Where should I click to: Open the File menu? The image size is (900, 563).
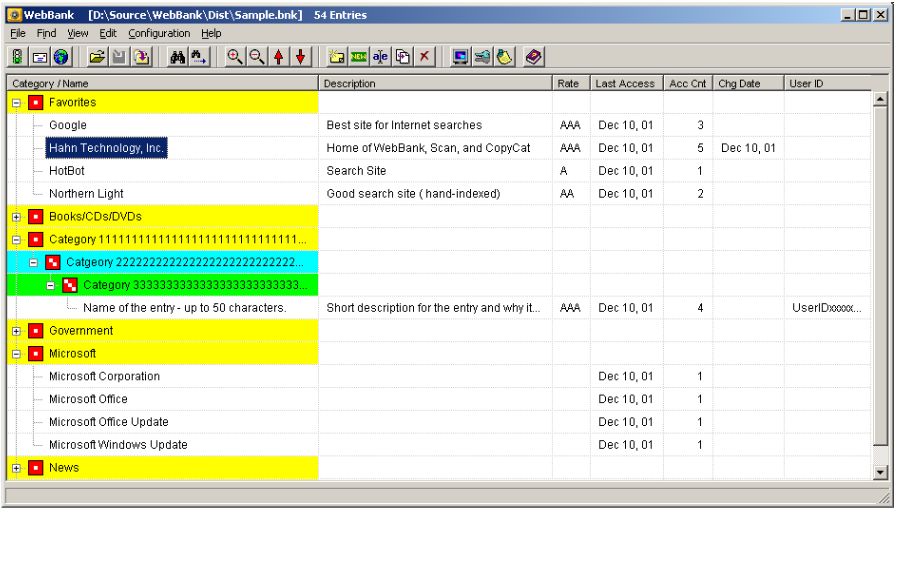click(18, 33)
